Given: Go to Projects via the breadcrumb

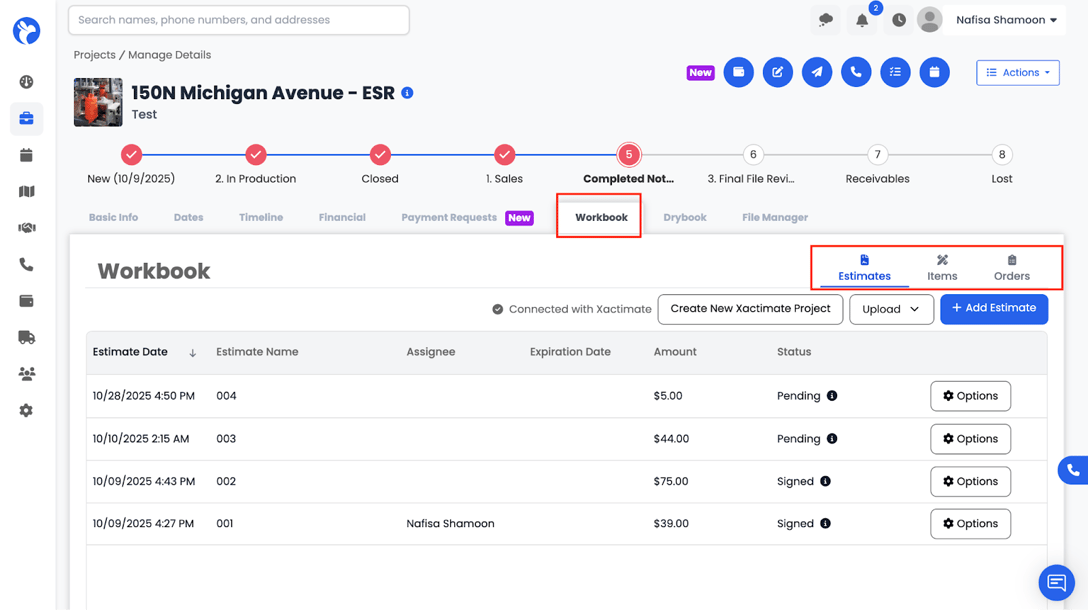Looking at the screenshot, I should 94,55.
